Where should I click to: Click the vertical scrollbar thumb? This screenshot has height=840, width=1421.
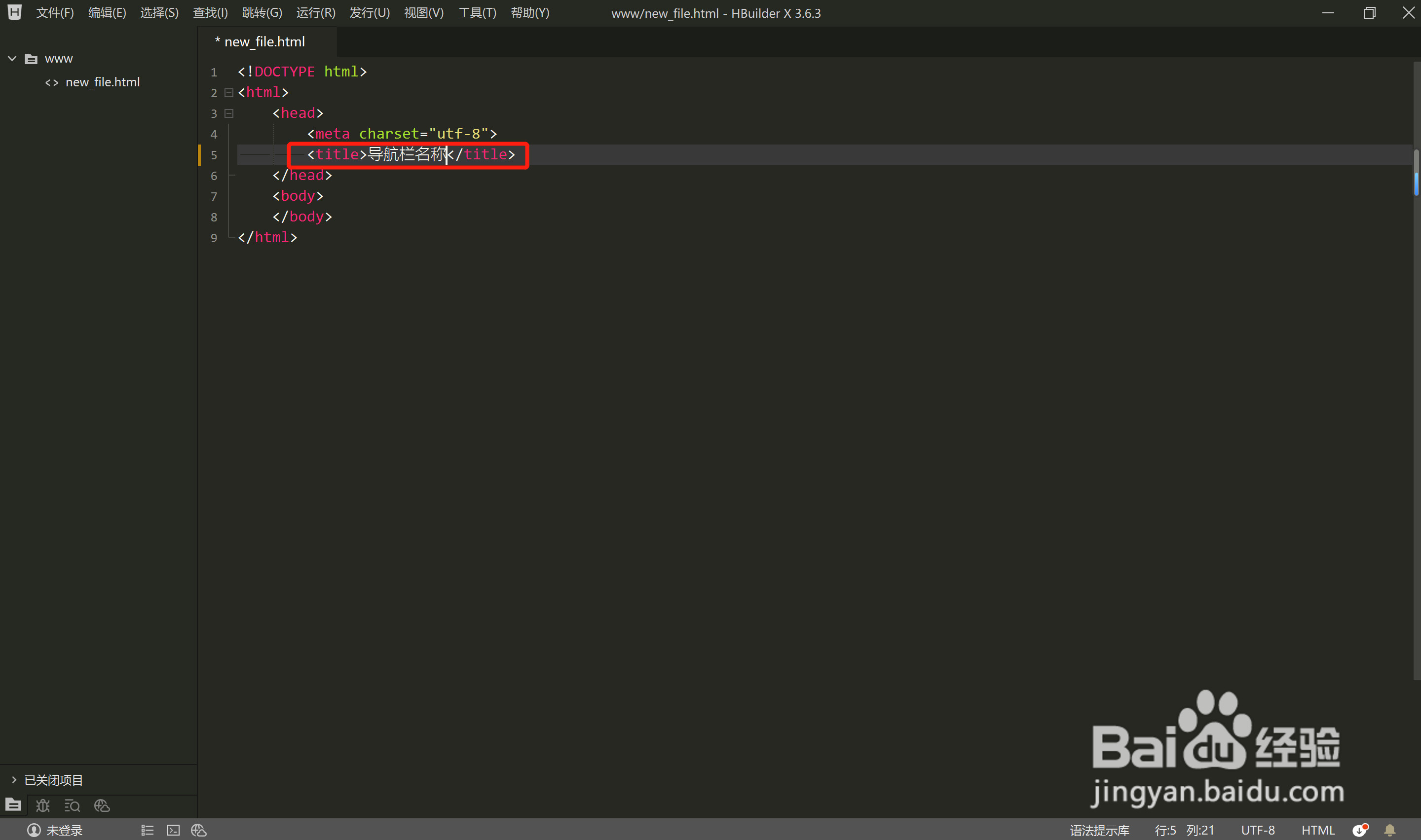pyautogui.click(x=1417, y=173)
